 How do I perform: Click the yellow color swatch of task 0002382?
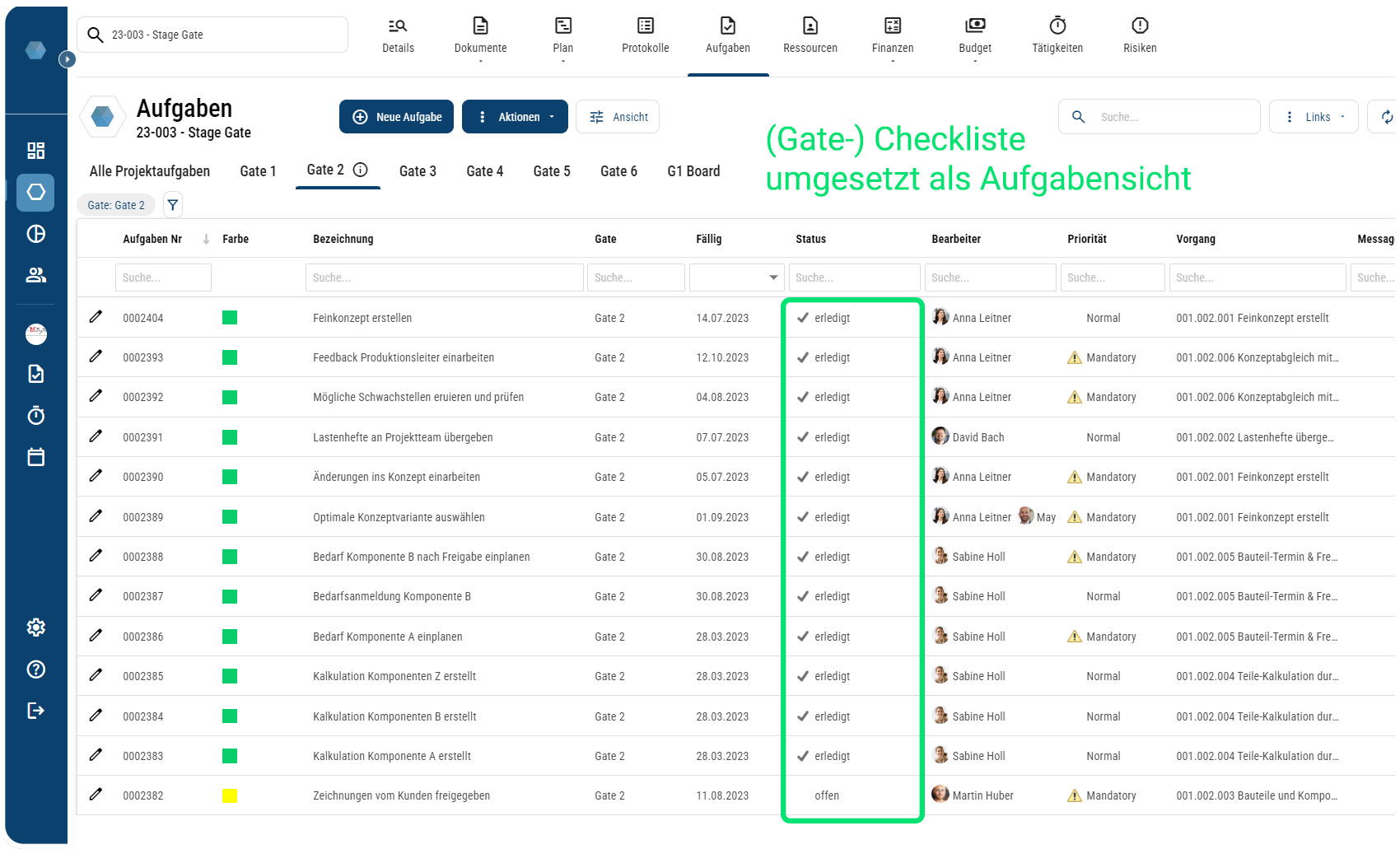tap(230, 795)
